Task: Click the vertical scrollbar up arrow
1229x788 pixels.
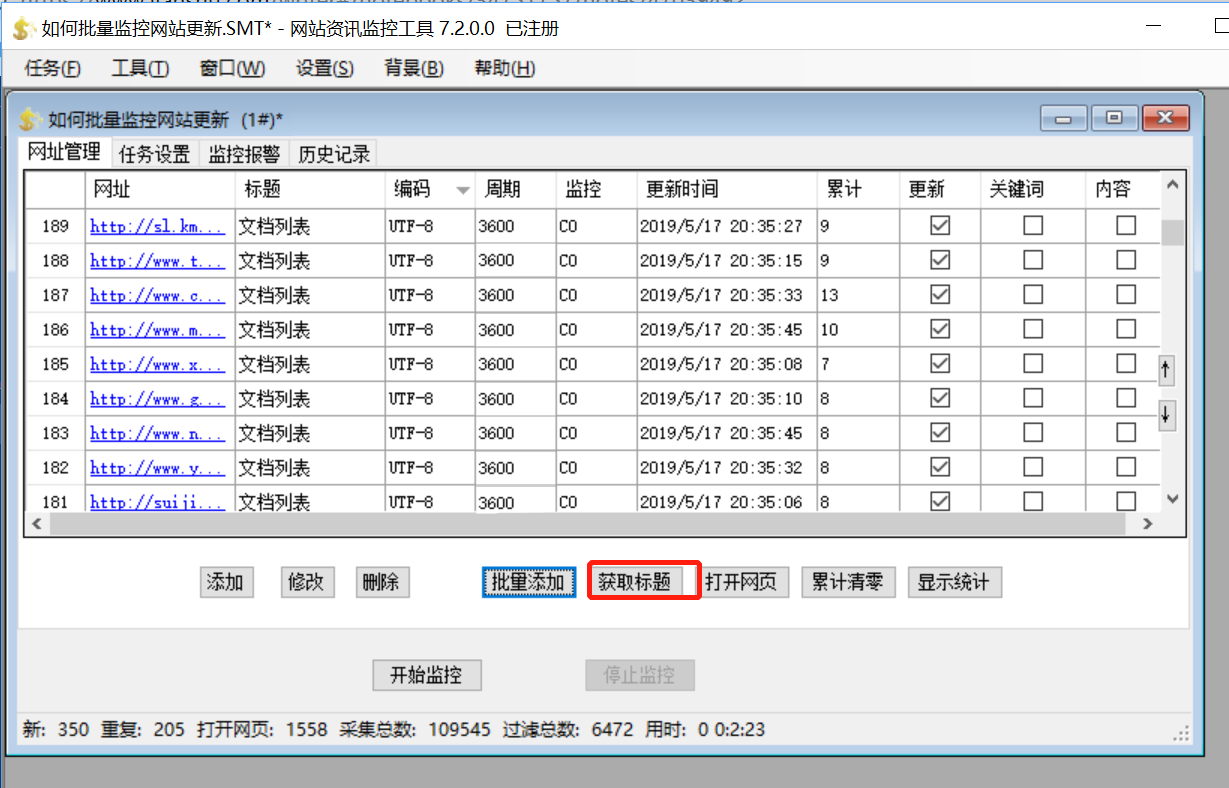Action: tap(1173, 185)
